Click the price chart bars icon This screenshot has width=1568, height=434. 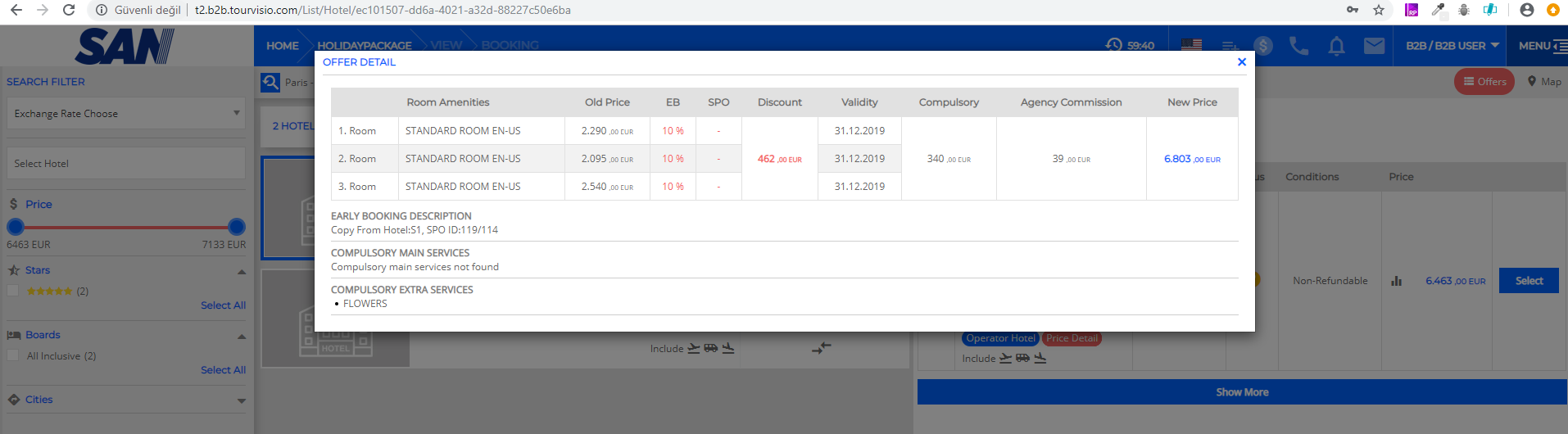click(x=1396, y=281)
